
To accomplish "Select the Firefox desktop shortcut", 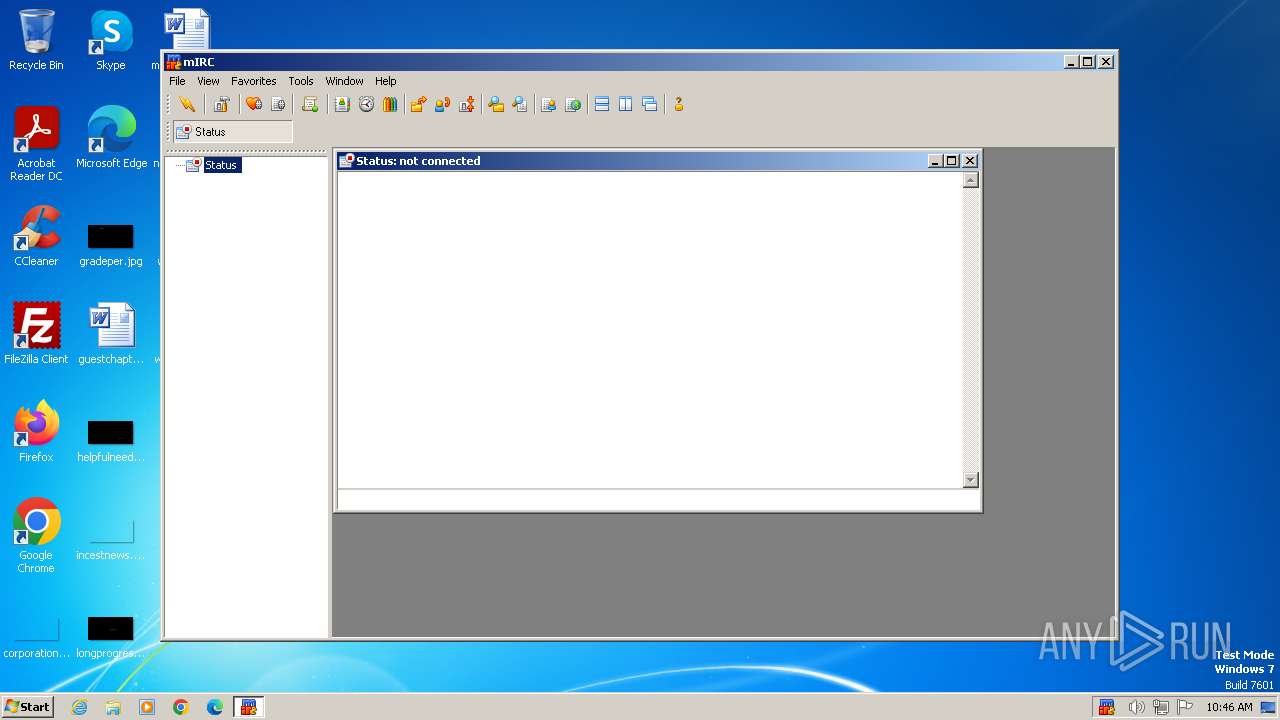I will coord(36,431).
